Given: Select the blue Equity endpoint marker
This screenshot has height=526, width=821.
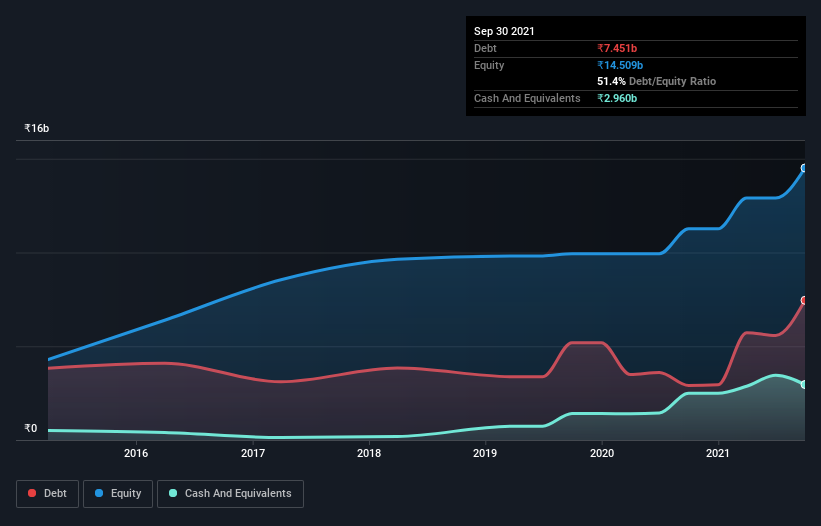Looking at the screenshot, I should click(804, 168).
